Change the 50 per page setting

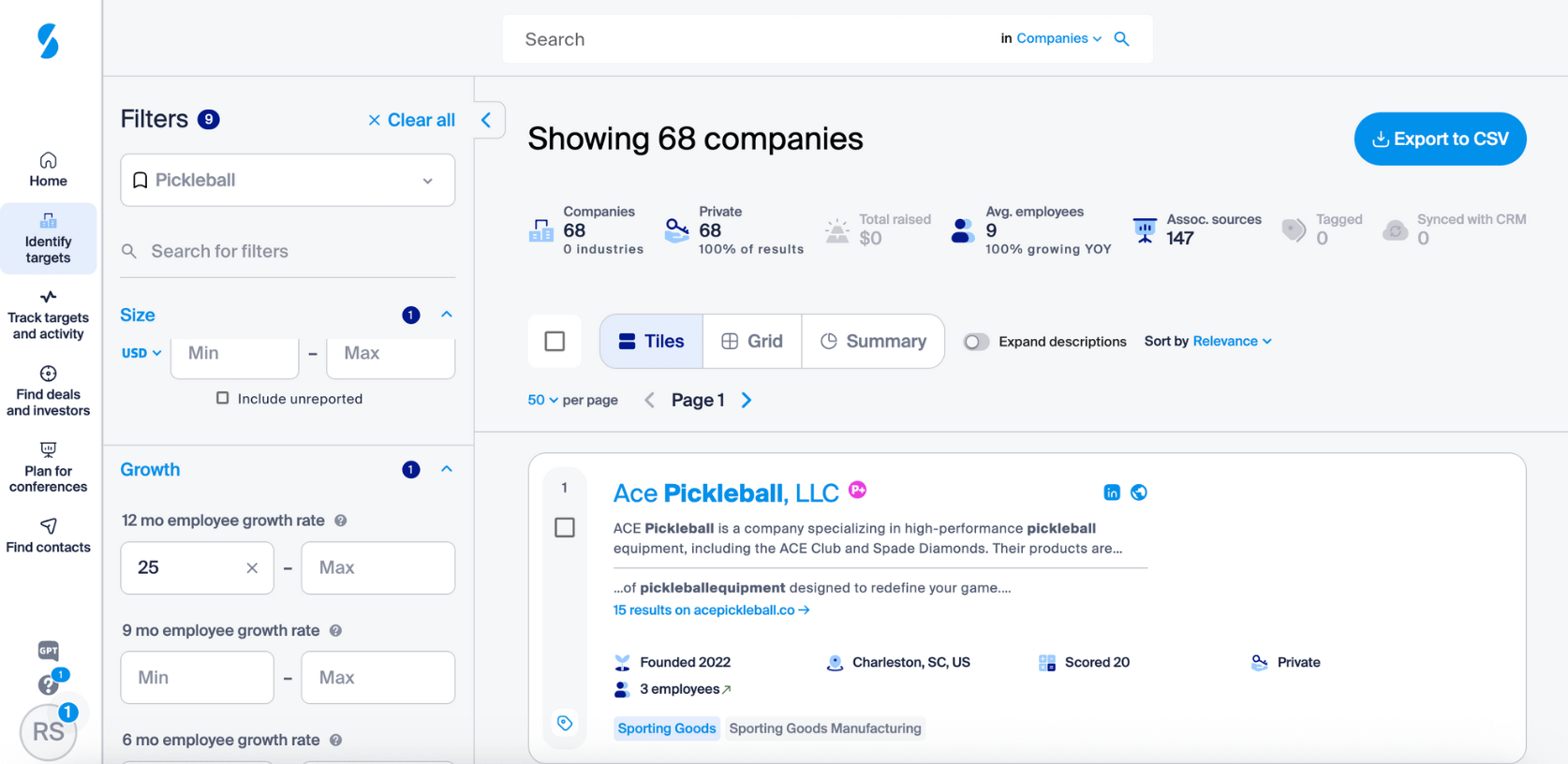point(542,400)
